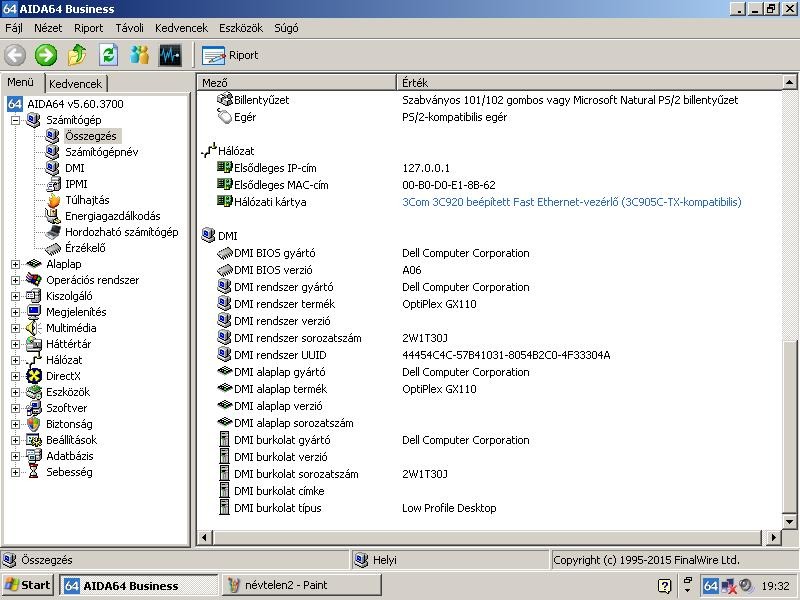Image resolution: width=800 pixels, height=600 pixels.
Task: Select the DMI tree item icon
Action: point(53,168)
